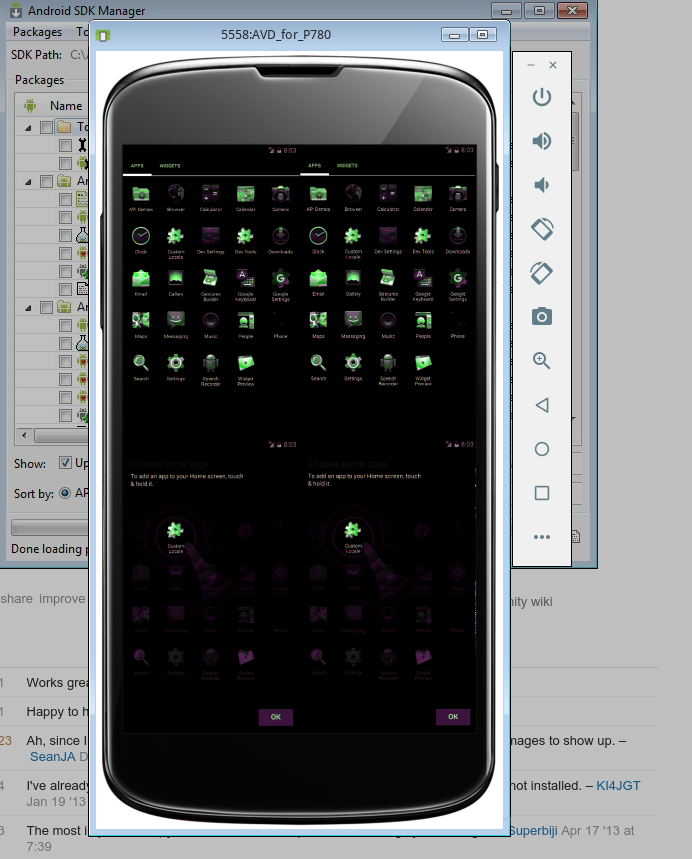The image size is (692, 859).
Task: Open Google Settings in the right app grid
Action: point(457,285)
